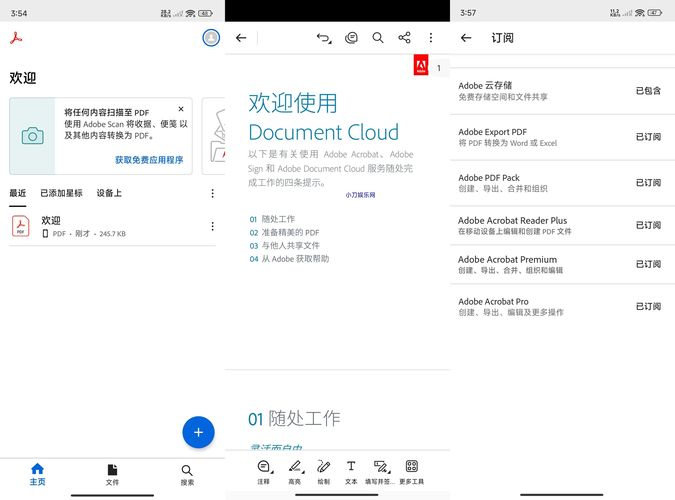Choose the 绘制 draw tool
Viewport: 675px width, 500px height.
pyautogui.click(x=323, y=472)
